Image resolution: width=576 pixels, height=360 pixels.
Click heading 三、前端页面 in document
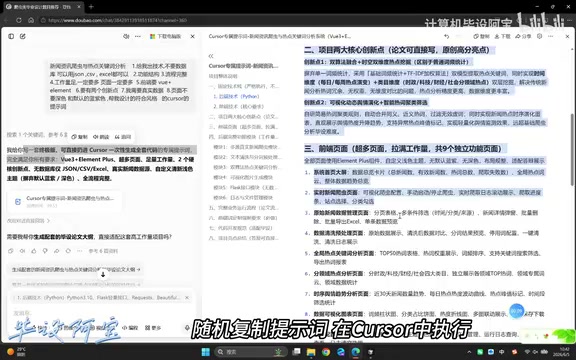[403, 149]
